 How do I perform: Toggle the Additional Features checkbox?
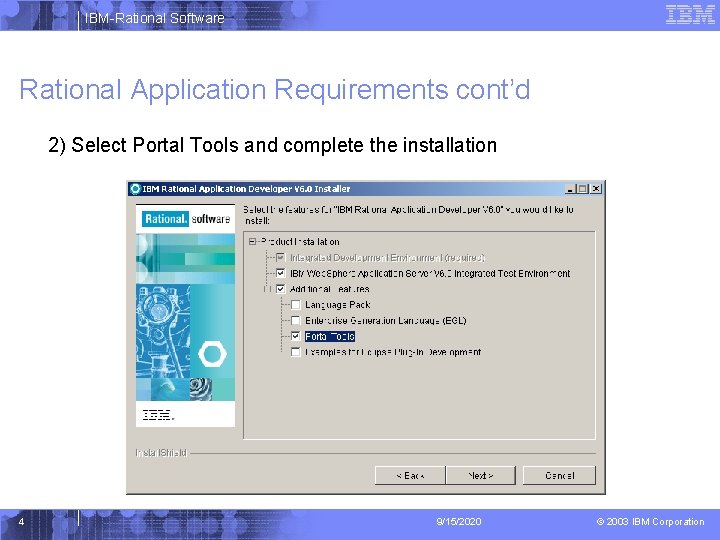point(281,289)
